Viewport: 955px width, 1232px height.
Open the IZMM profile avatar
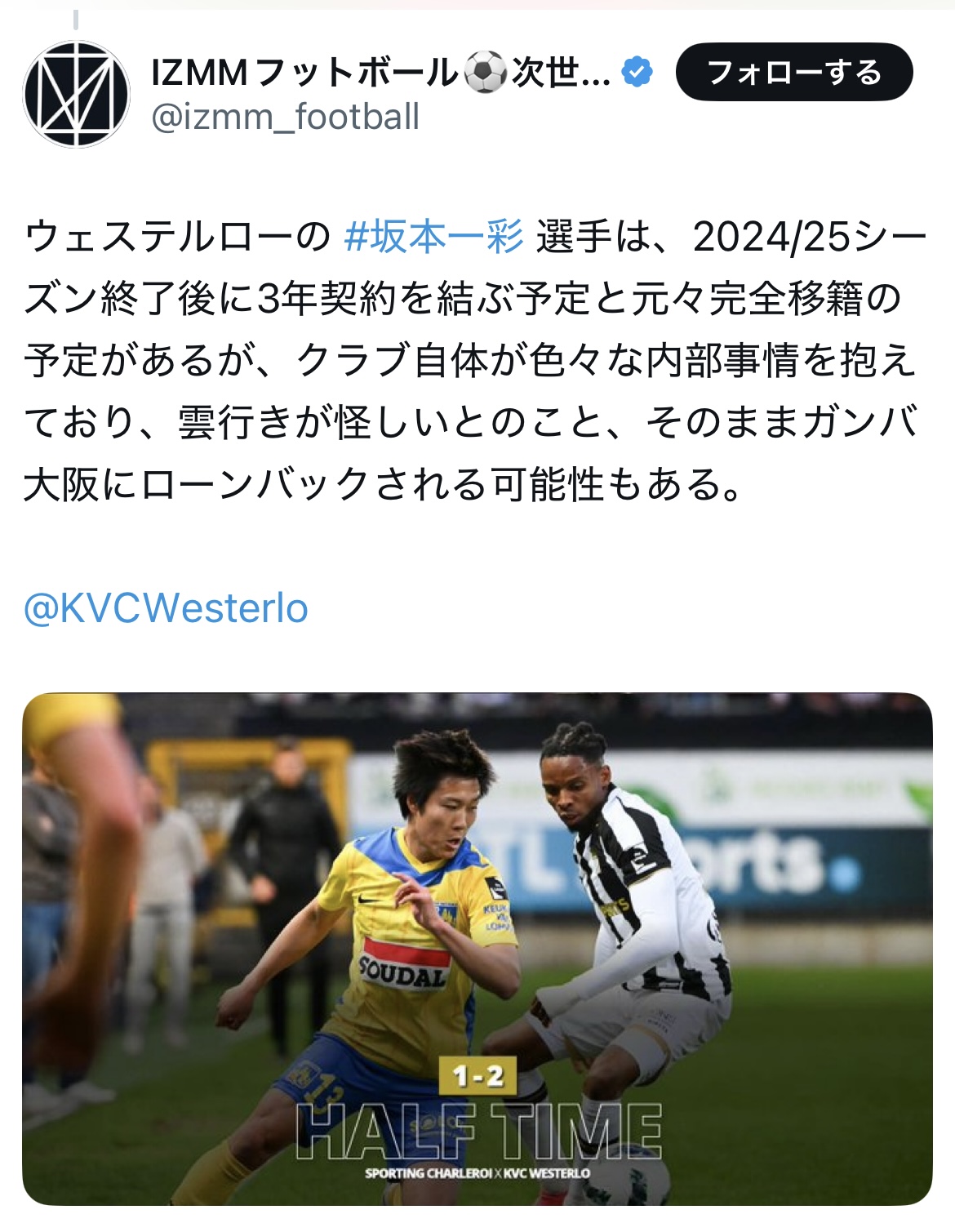click(77, 94)
